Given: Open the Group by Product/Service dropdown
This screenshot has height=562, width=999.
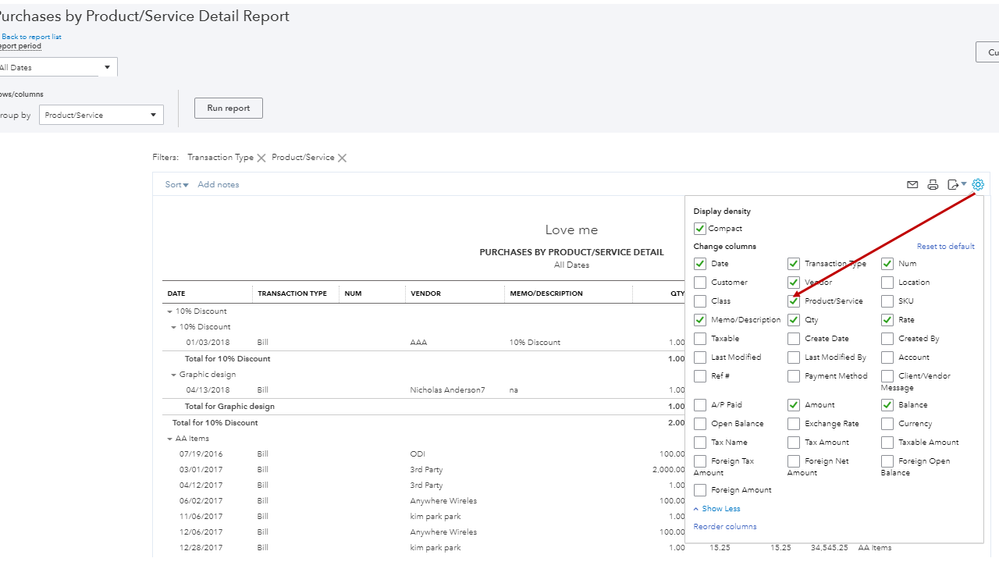Looking at the screenshot, I should (x=100, y=115).
